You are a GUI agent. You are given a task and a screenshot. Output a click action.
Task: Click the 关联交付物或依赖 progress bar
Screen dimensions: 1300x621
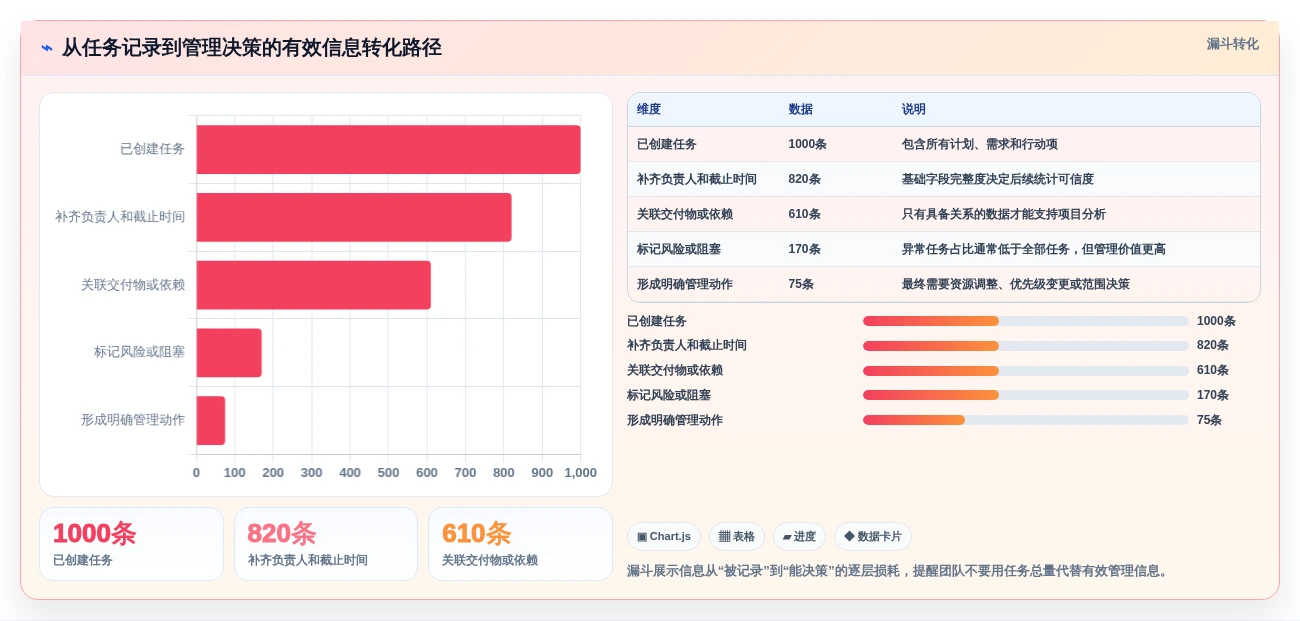point(1025,370)
